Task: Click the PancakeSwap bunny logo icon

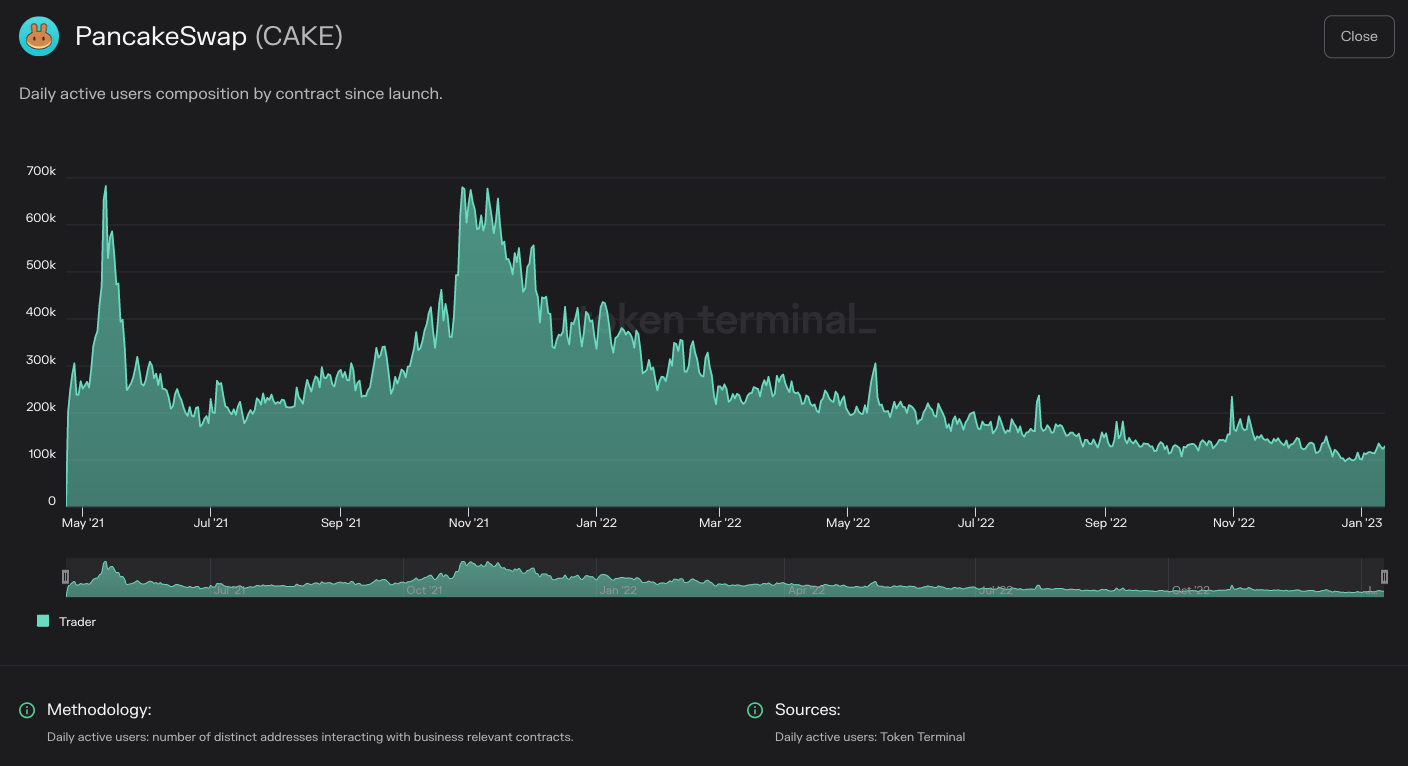Action: (39, 36)
